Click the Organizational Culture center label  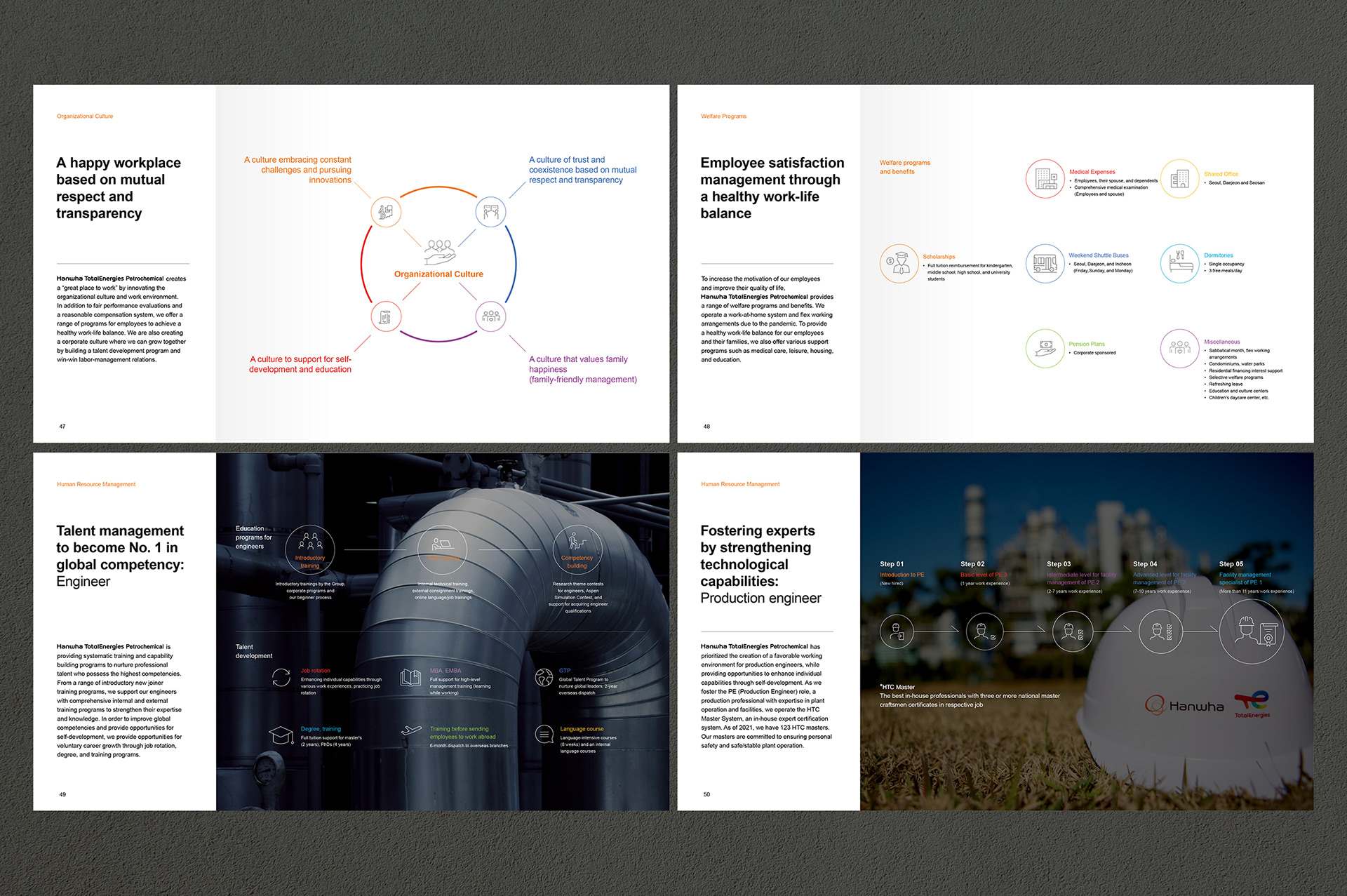point(438,274)
